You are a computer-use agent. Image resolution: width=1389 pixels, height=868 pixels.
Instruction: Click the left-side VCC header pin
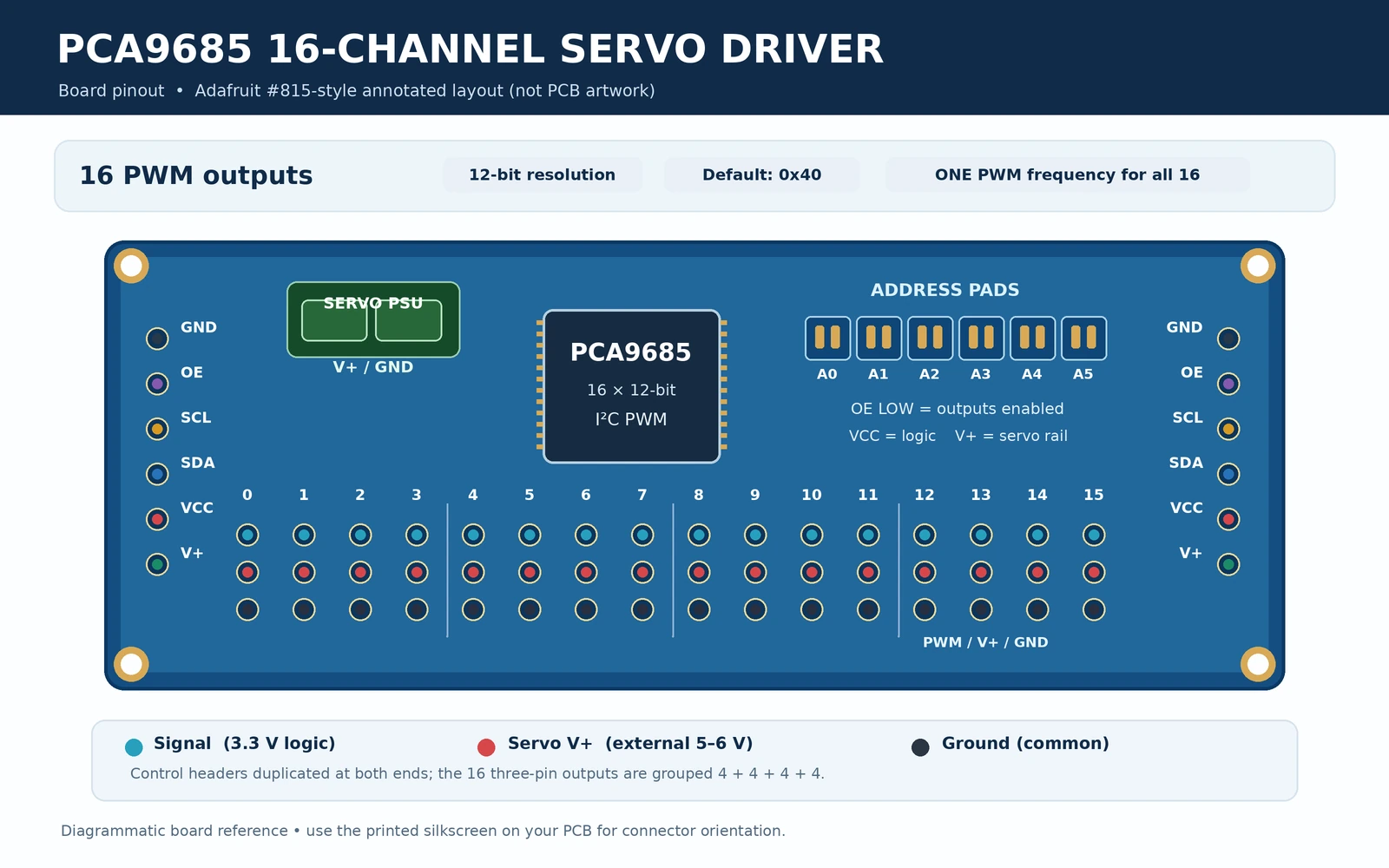(157, 519)
